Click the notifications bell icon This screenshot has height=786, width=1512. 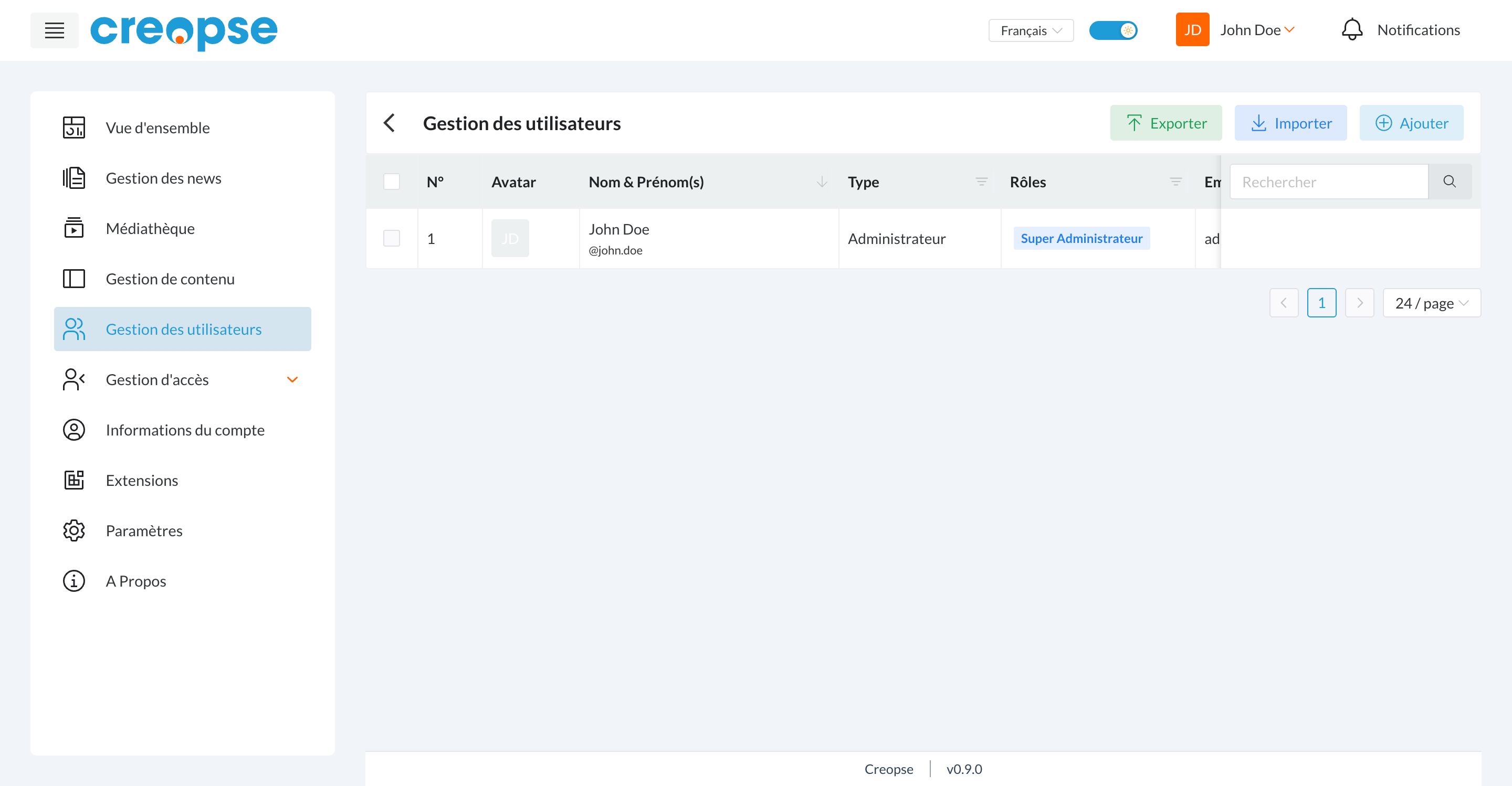[x=1352, y=29]
